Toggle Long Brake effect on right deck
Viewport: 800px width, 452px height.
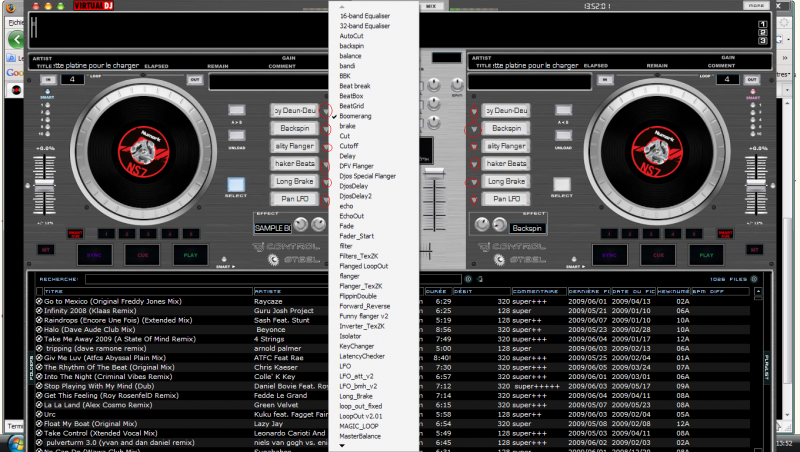(x=505, y=181)
